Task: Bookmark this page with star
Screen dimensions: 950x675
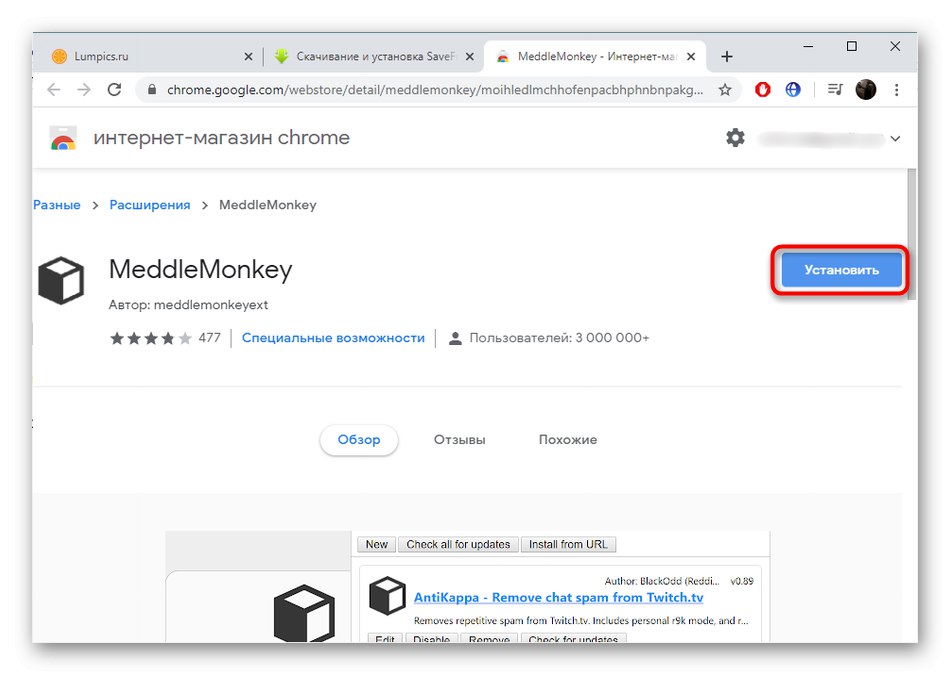Action: [x=725, y=90]
